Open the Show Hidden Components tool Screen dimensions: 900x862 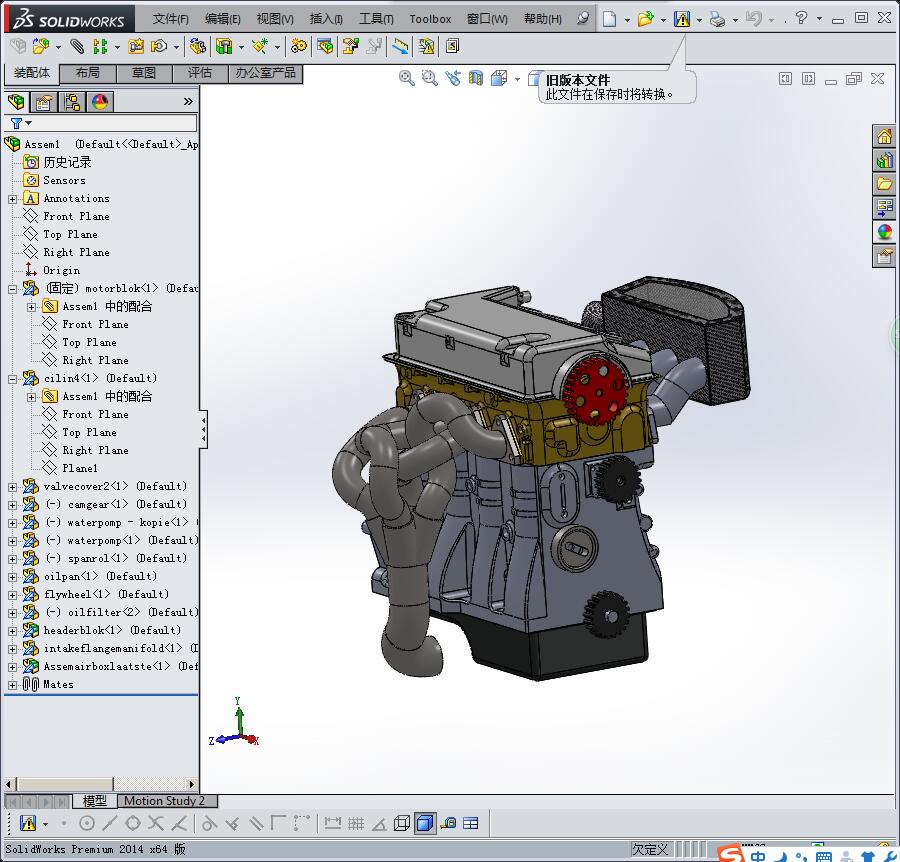pos(197,46)
